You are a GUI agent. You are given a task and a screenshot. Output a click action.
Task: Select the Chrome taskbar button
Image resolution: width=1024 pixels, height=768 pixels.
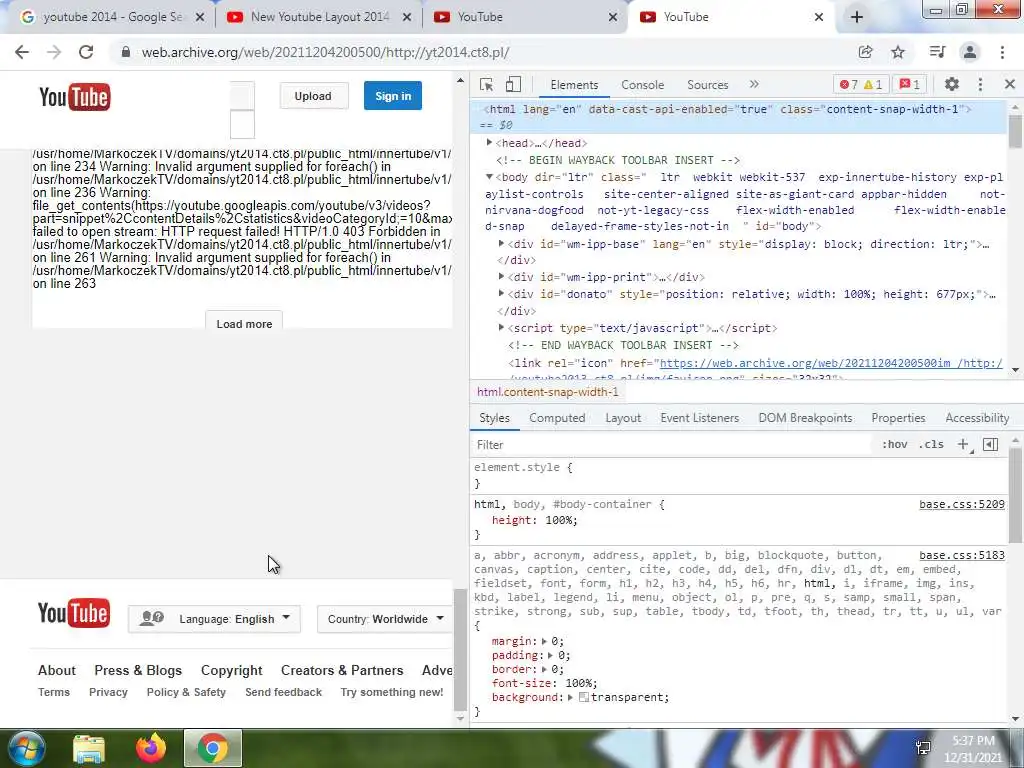(213, 748)
